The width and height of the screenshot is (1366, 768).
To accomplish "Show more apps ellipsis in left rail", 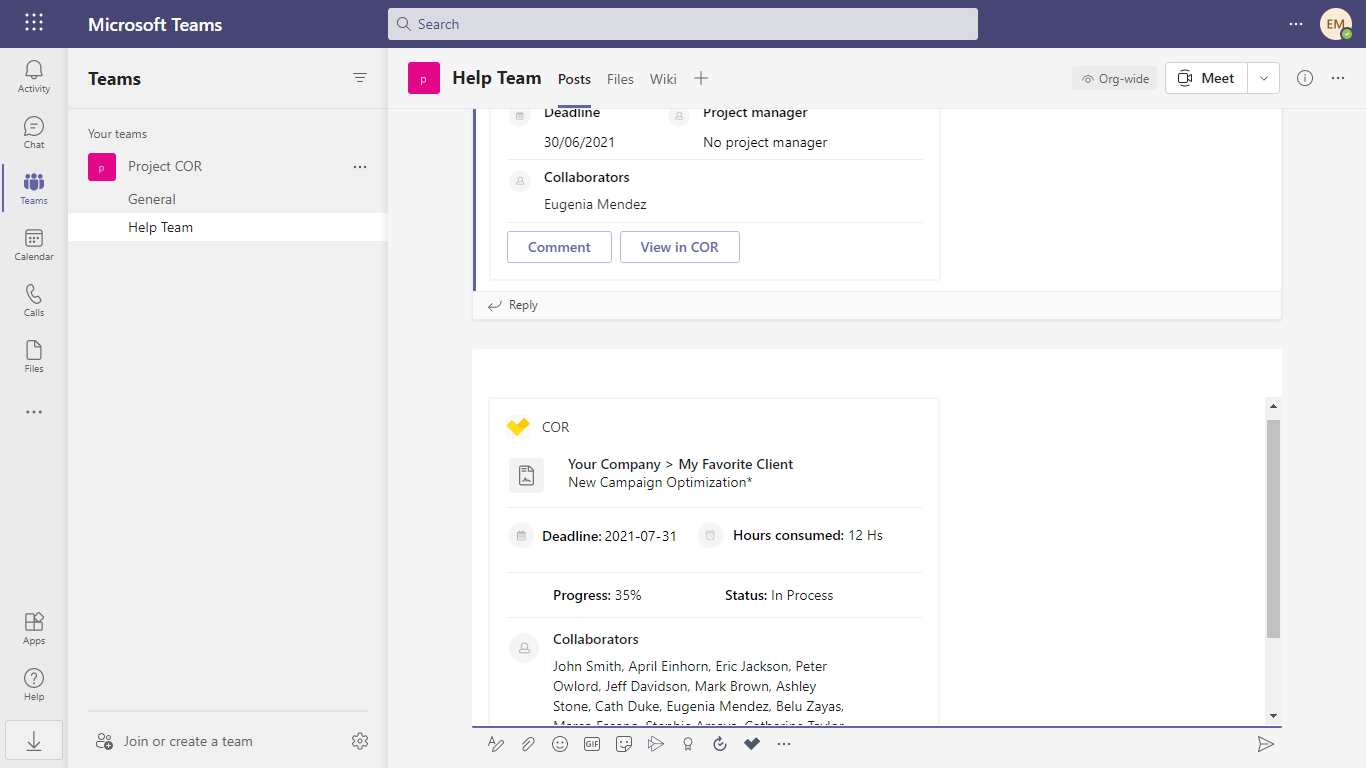I will pos(34,412).
